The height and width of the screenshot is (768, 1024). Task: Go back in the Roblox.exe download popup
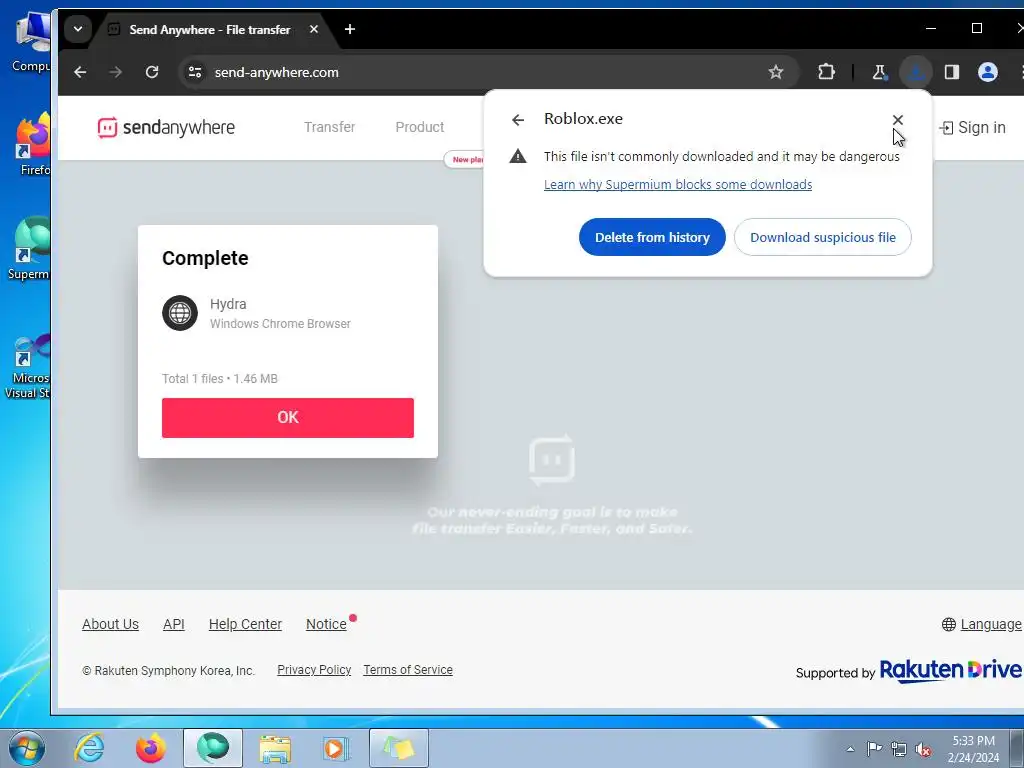518,120
